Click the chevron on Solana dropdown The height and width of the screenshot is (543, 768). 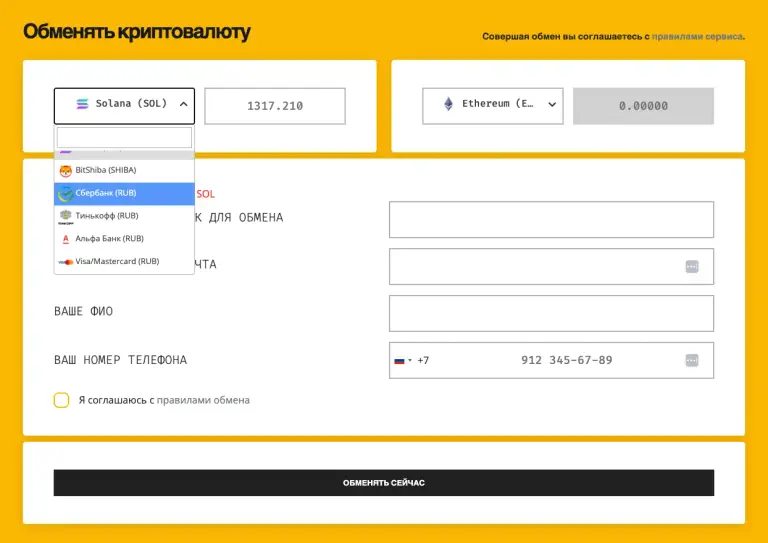[x=183, y=104]
